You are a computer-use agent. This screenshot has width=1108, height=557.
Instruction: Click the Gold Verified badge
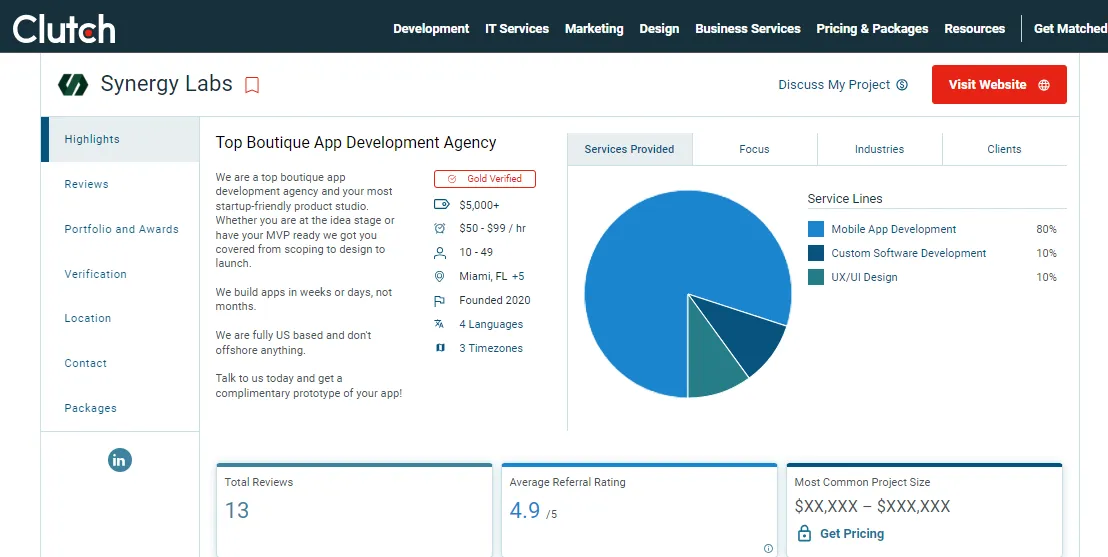point(485,179)
